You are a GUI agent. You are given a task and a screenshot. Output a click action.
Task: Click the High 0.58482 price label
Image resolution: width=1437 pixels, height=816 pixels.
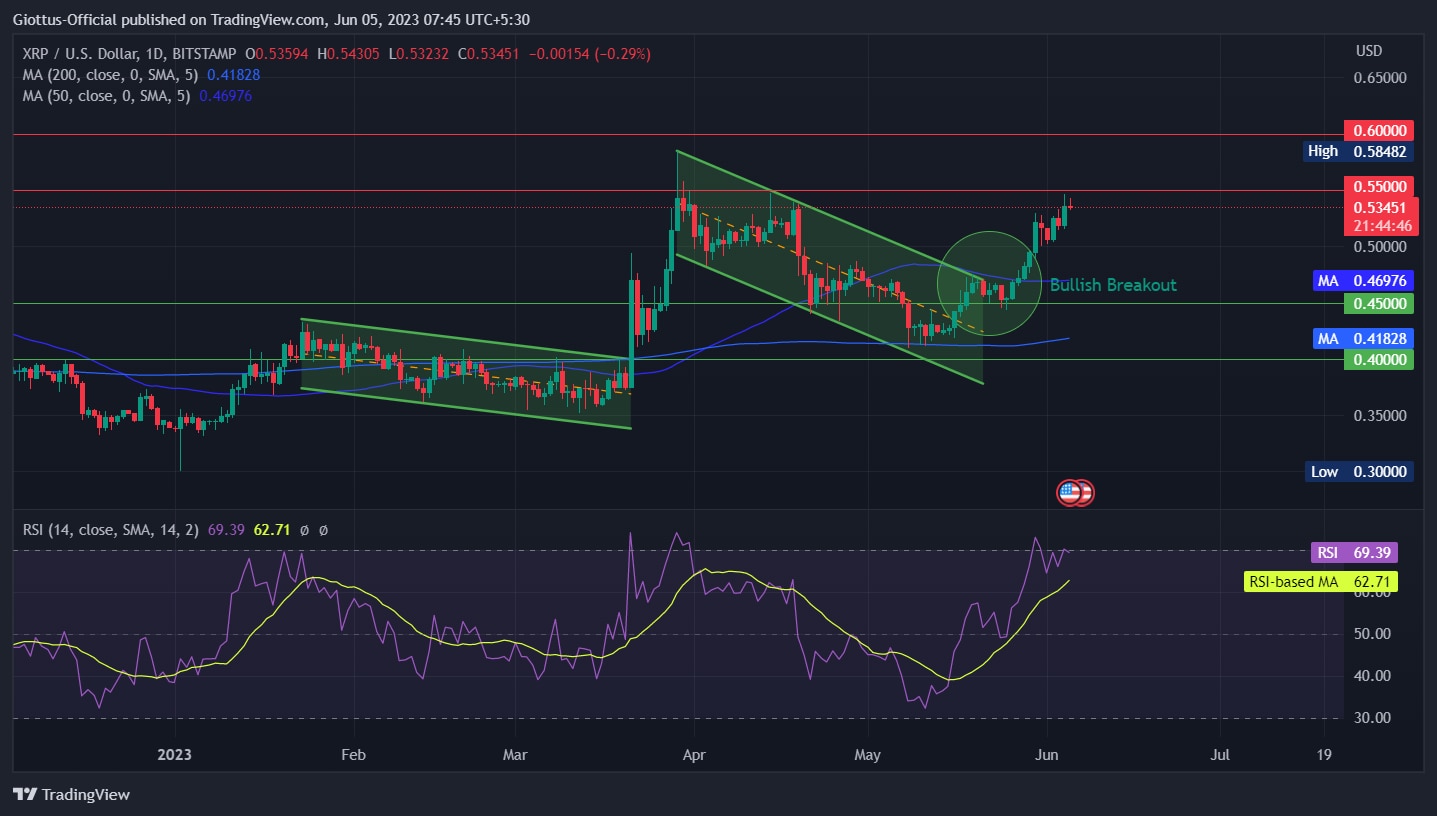[x=1359, y=152]
